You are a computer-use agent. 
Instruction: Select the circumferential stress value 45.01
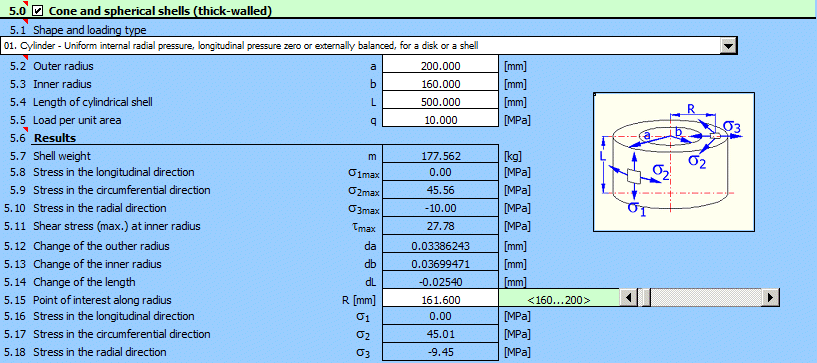(x=440, y=334)
